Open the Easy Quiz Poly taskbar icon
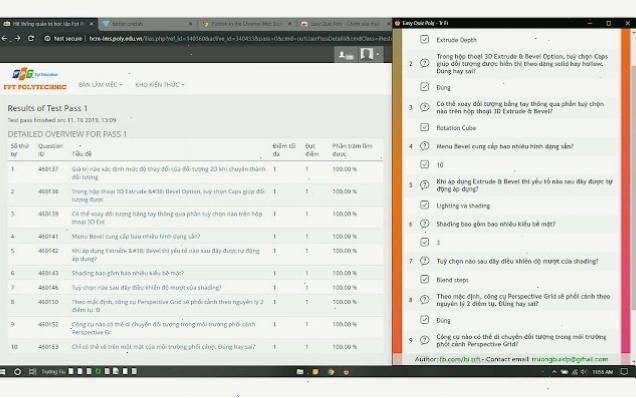 point(346,372)
